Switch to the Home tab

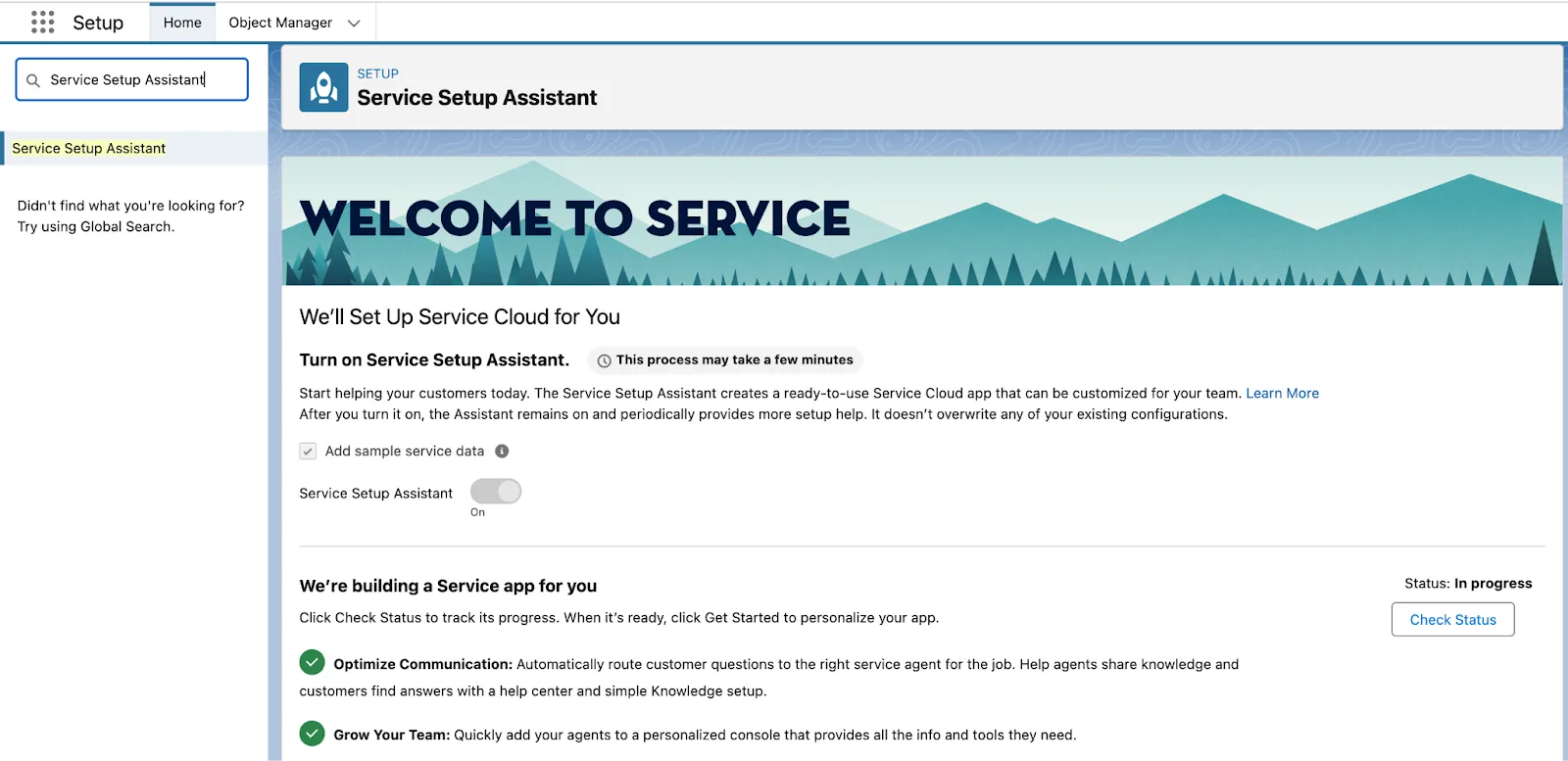click(182, 23)
